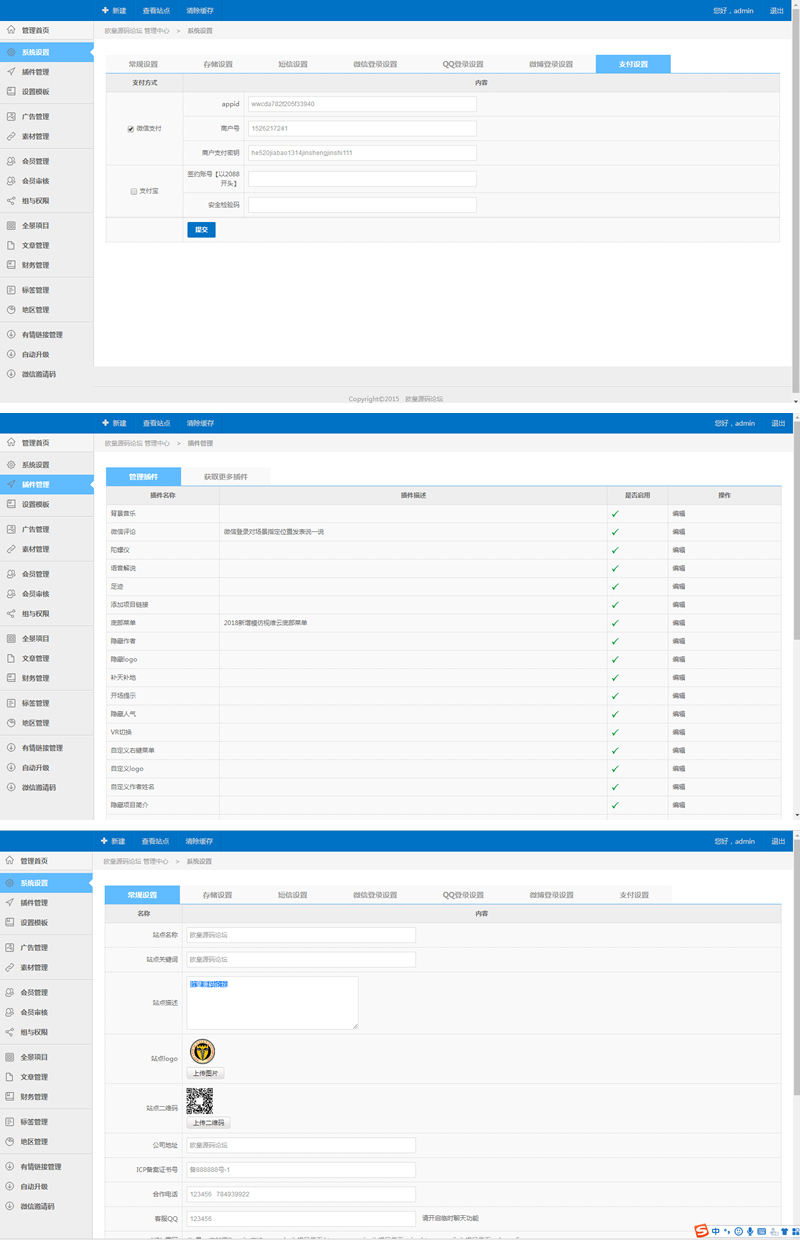Click the green enabled checkmark for 隐藏logo
This screenshot has width=800, height=1256.
tap(615, 659)
